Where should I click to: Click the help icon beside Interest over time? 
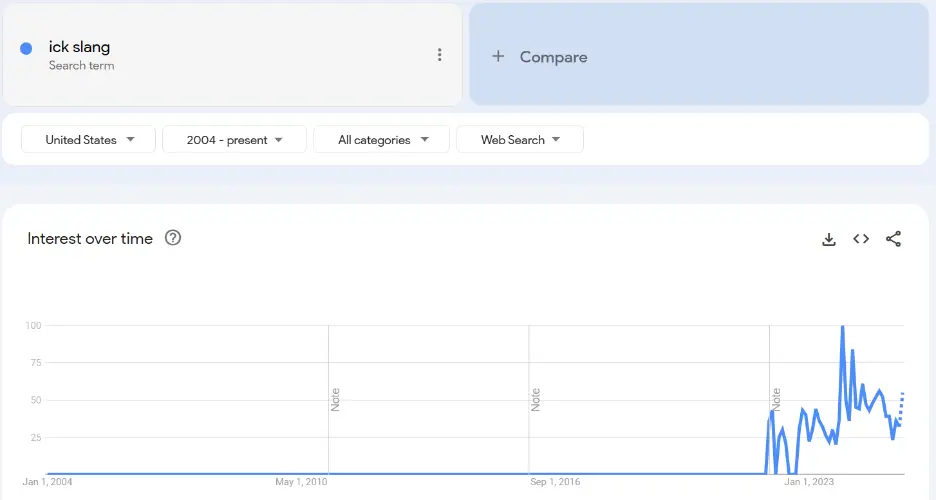[173, 238]
